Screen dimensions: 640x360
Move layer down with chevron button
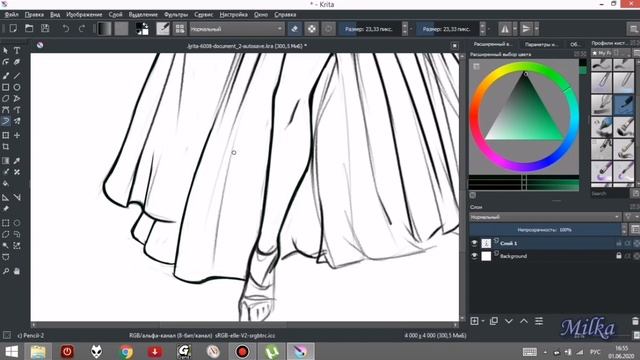pyautogui.click(x=509, y=321)
